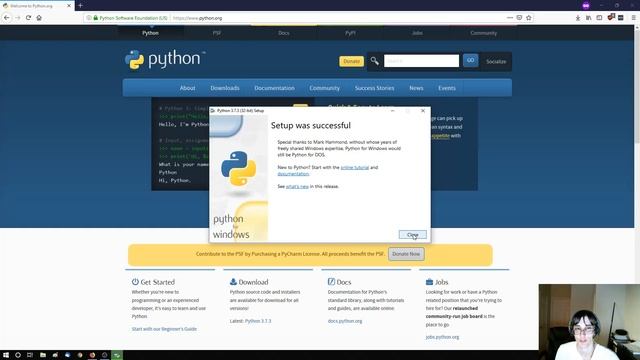Viewport: 640px width, 360px height.
Task: Click the Download heading with arrow icon
Action: pyautogui.click(x=249, y=282)
